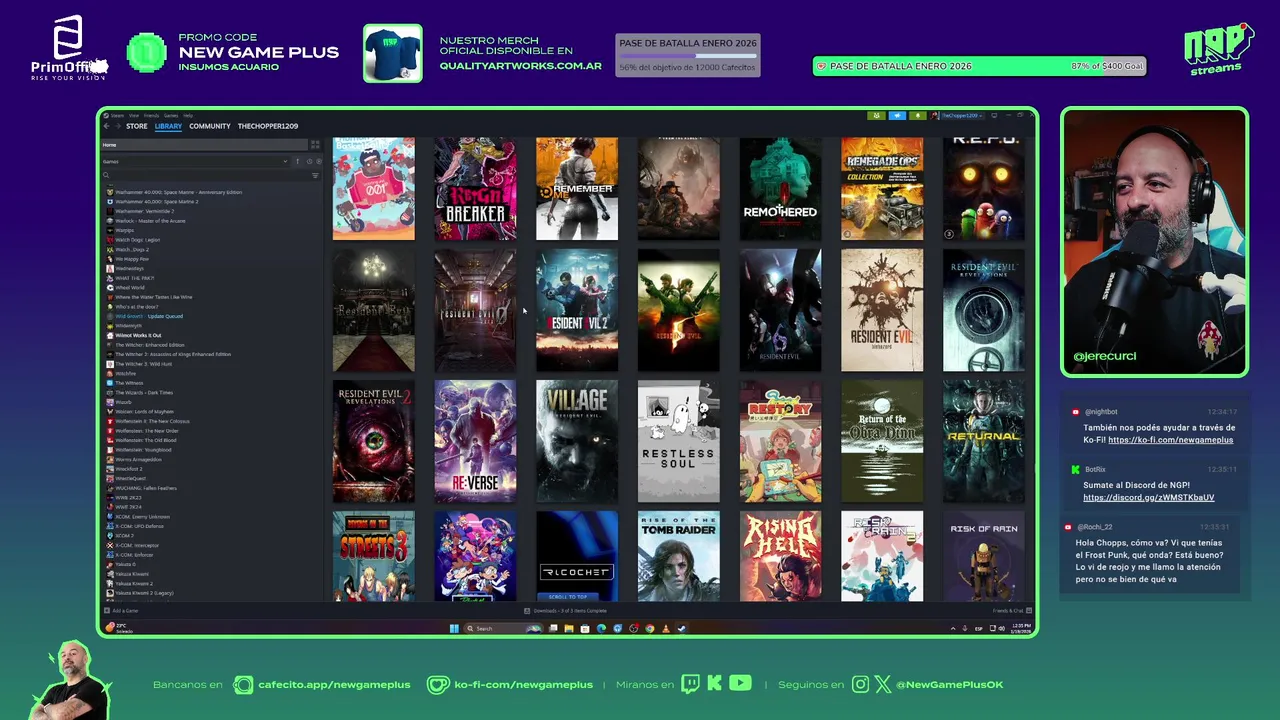Open Rise of the Tomb Raider cover
1280x720 pixels.
[x=679, y=556]
